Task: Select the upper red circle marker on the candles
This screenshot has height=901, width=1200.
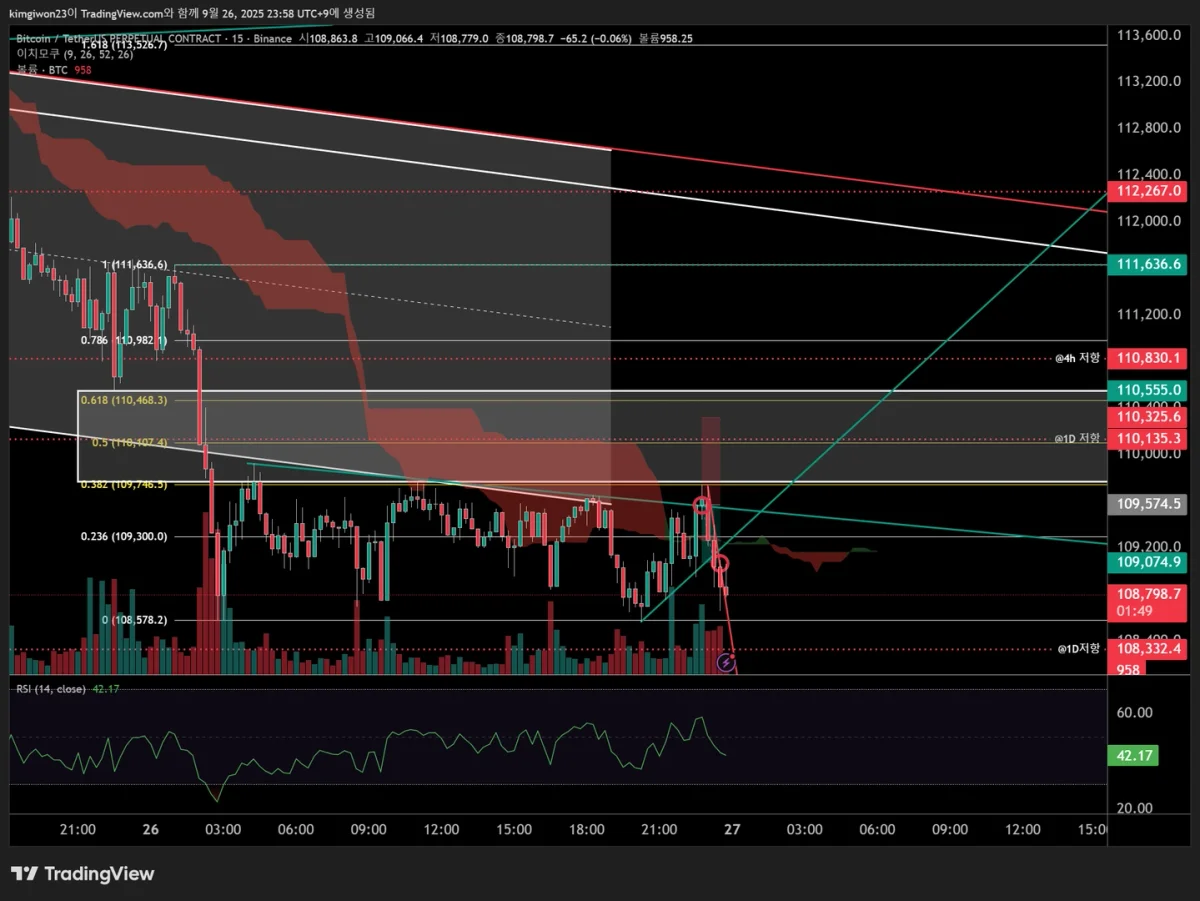Action: tap(703, 507)
